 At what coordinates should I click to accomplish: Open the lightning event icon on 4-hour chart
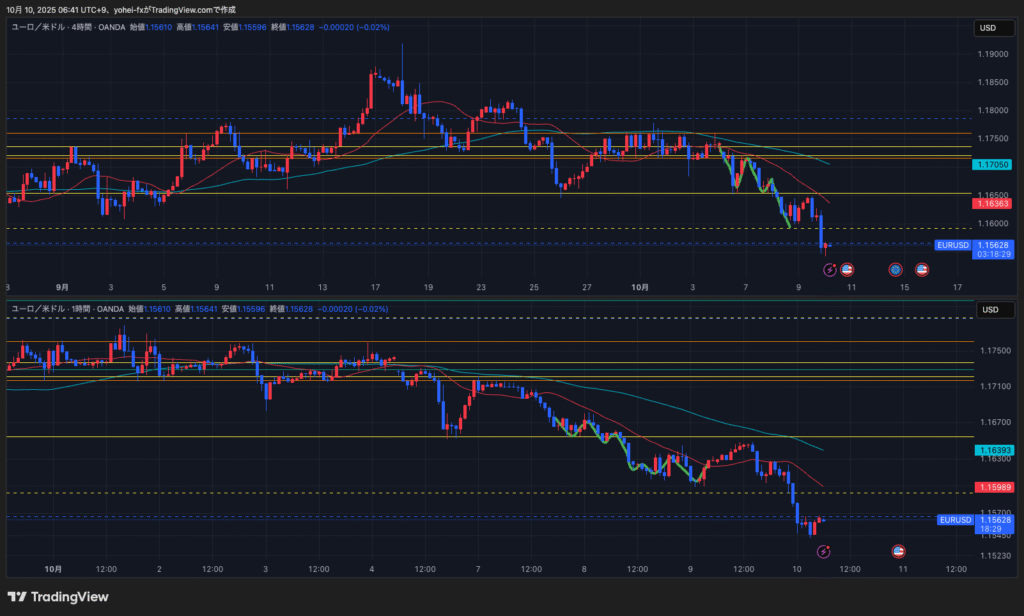pos(829,269)
